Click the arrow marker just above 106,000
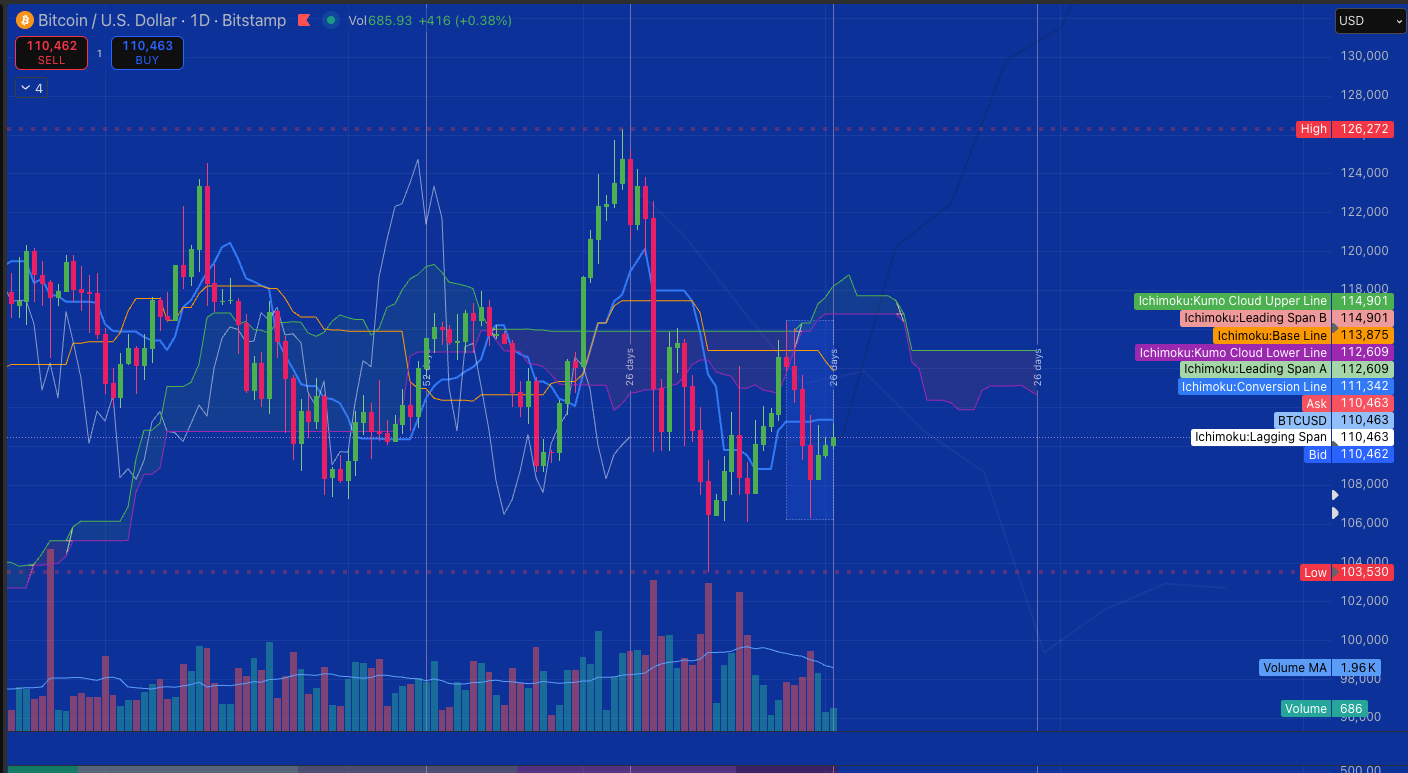 (1334, 513)
